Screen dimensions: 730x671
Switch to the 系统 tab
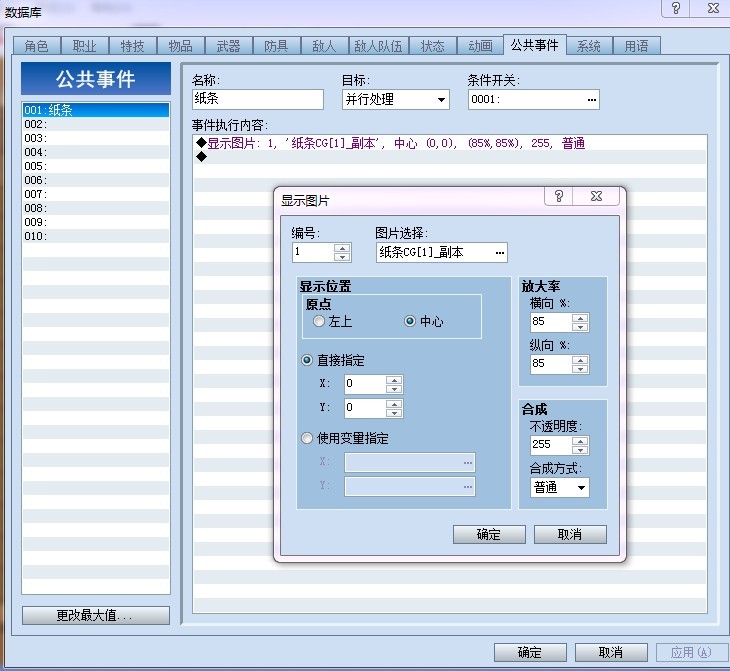click(x=589, y=46)
